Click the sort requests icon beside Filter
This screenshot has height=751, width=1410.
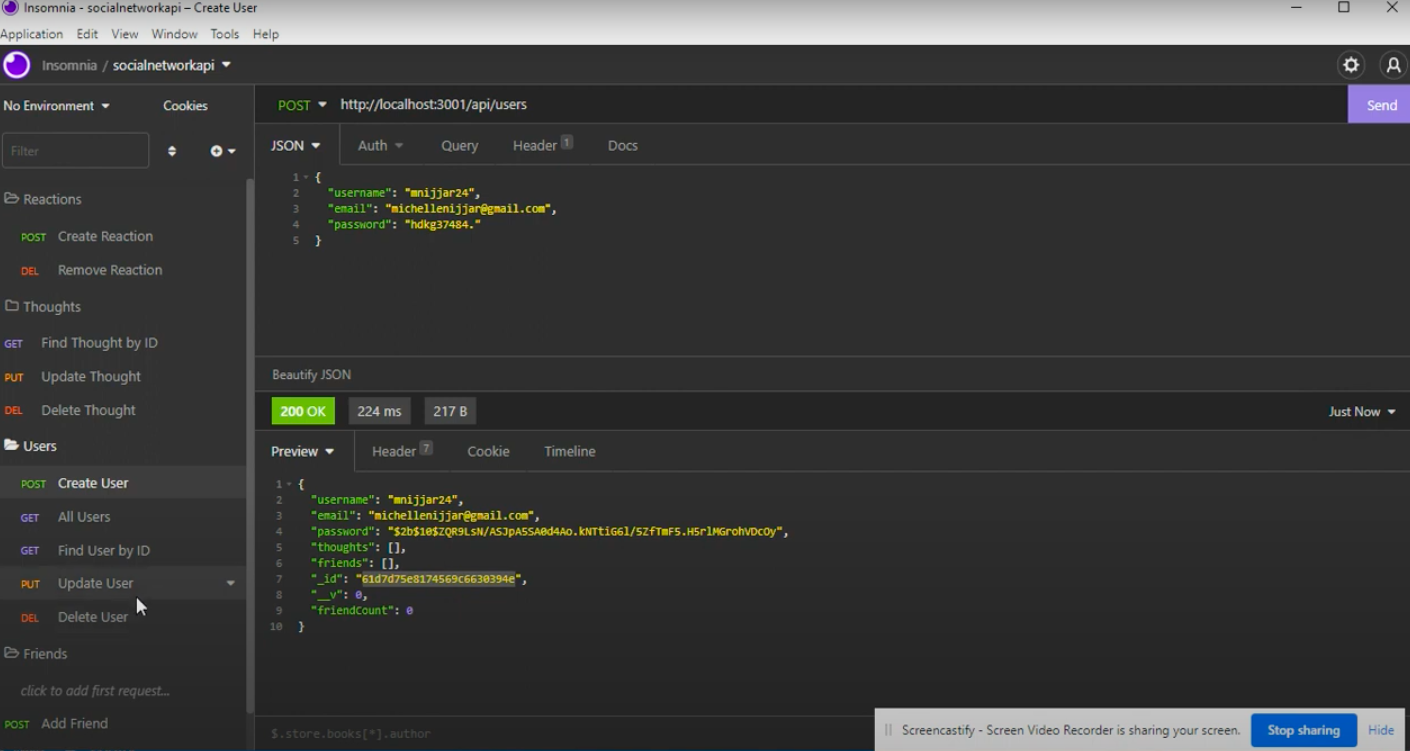tap(171, 150)
